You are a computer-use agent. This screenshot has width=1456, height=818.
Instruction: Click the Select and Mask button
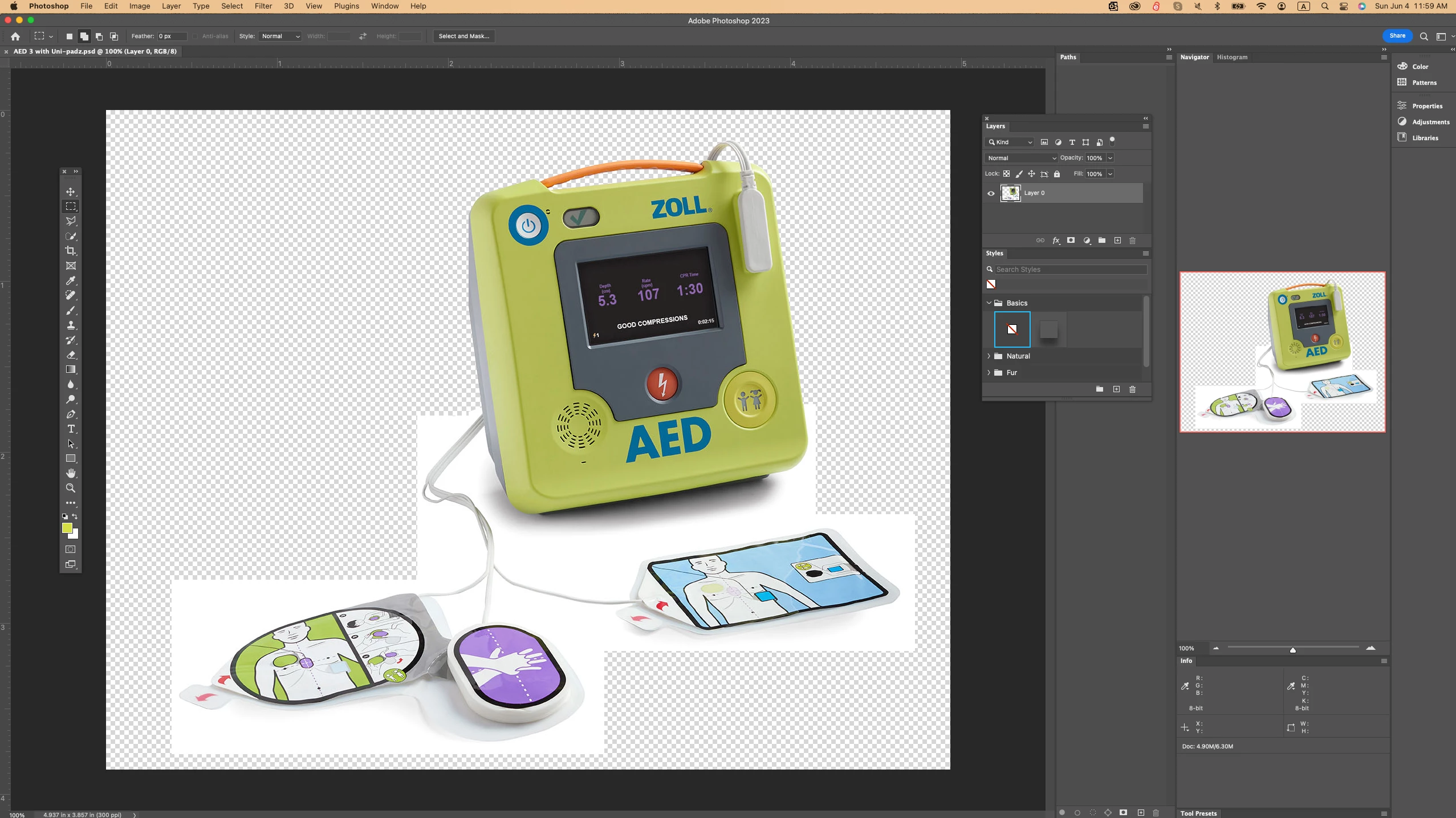(463, 36)
